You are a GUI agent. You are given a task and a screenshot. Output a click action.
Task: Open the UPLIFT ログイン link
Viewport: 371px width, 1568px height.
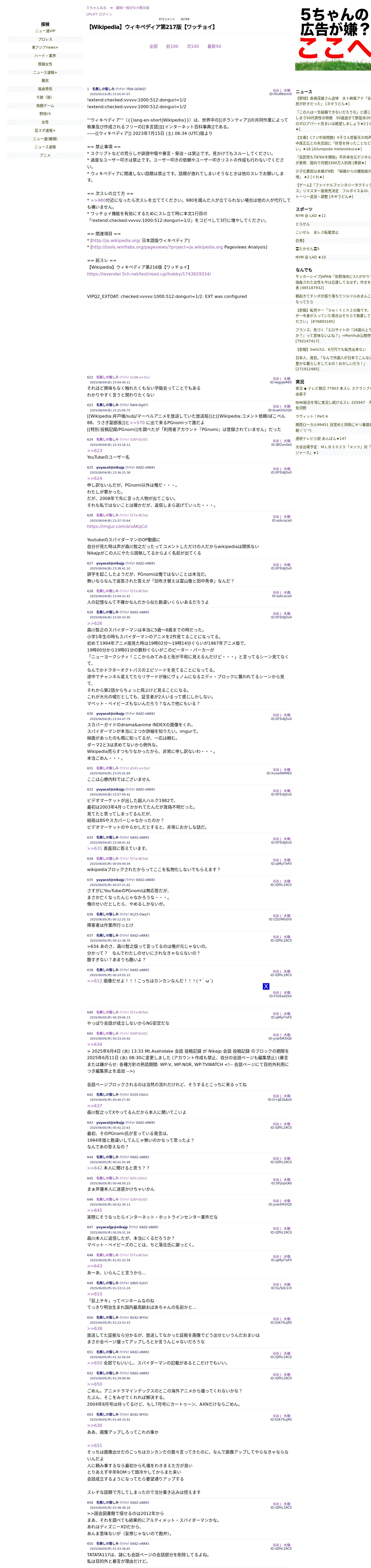99,14
